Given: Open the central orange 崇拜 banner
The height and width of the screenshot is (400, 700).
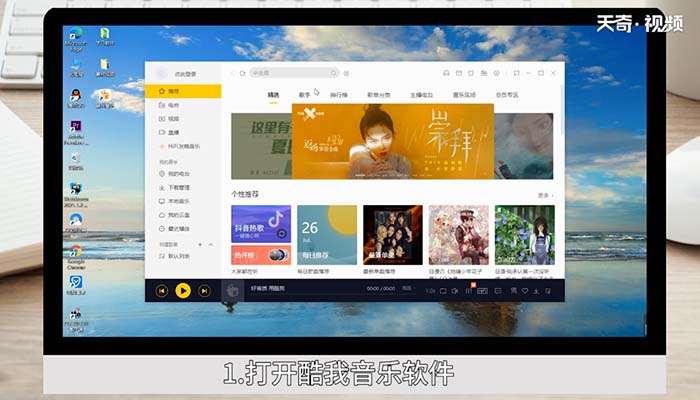Looking at the screenshot, I should 393,141.
